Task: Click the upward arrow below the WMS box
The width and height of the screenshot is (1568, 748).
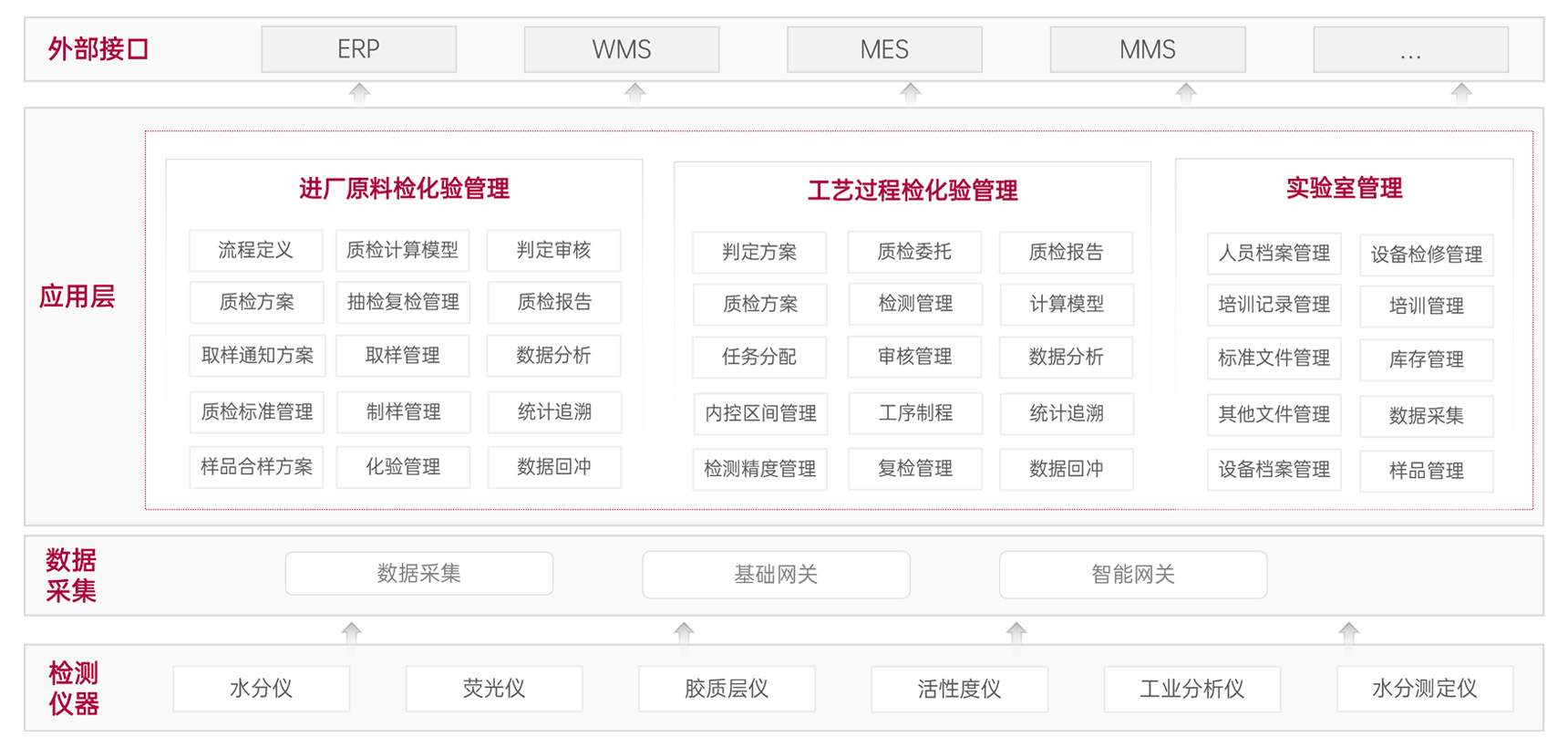Action: (x=634, y=92)
